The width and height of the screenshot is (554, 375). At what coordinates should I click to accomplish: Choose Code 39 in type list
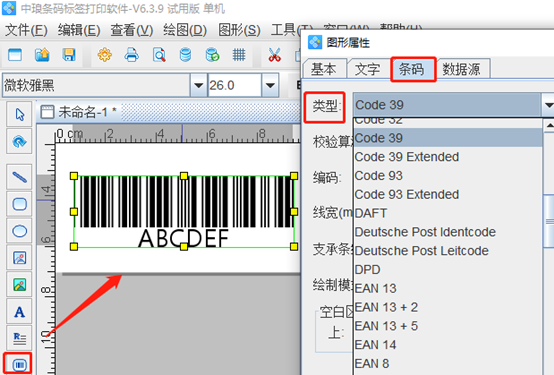(x=448, y=138)
